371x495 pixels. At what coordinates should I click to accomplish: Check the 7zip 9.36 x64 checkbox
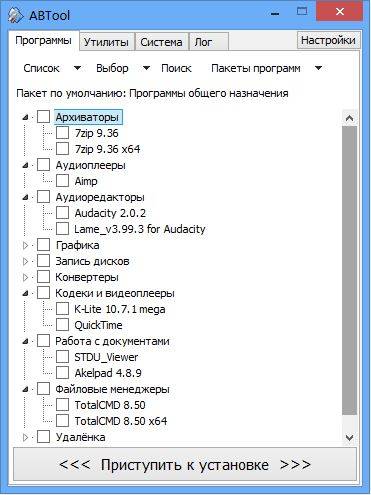[x=62, y=149]
